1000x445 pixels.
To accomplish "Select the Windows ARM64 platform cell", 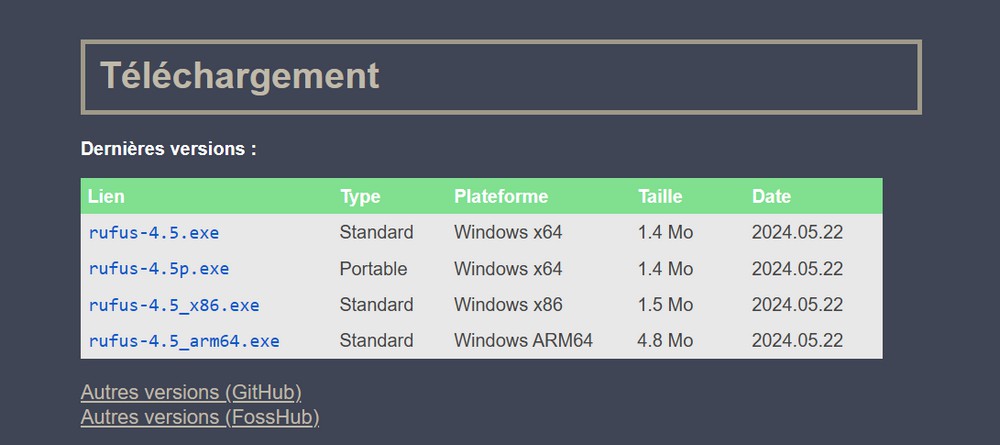I will (523, 341).
